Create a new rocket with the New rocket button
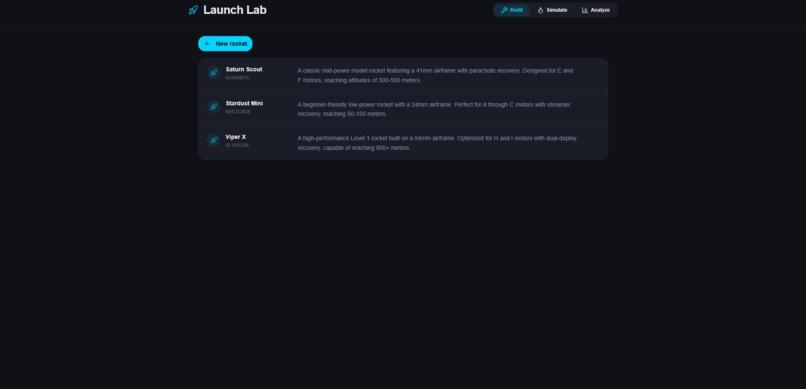This screenshot has width=806, height=389. [225, 44]
